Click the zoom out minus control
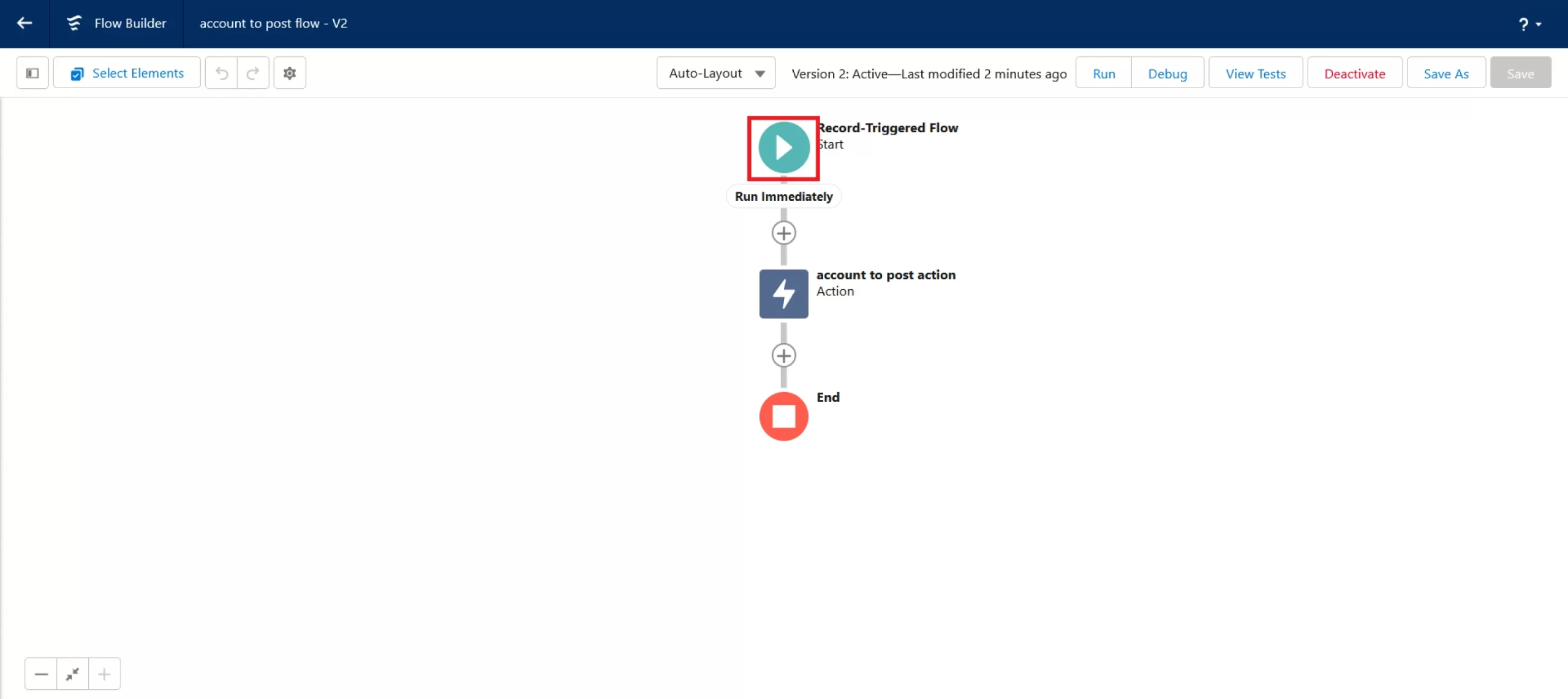This screenshot has height=699, width=1568. (40, 674)
